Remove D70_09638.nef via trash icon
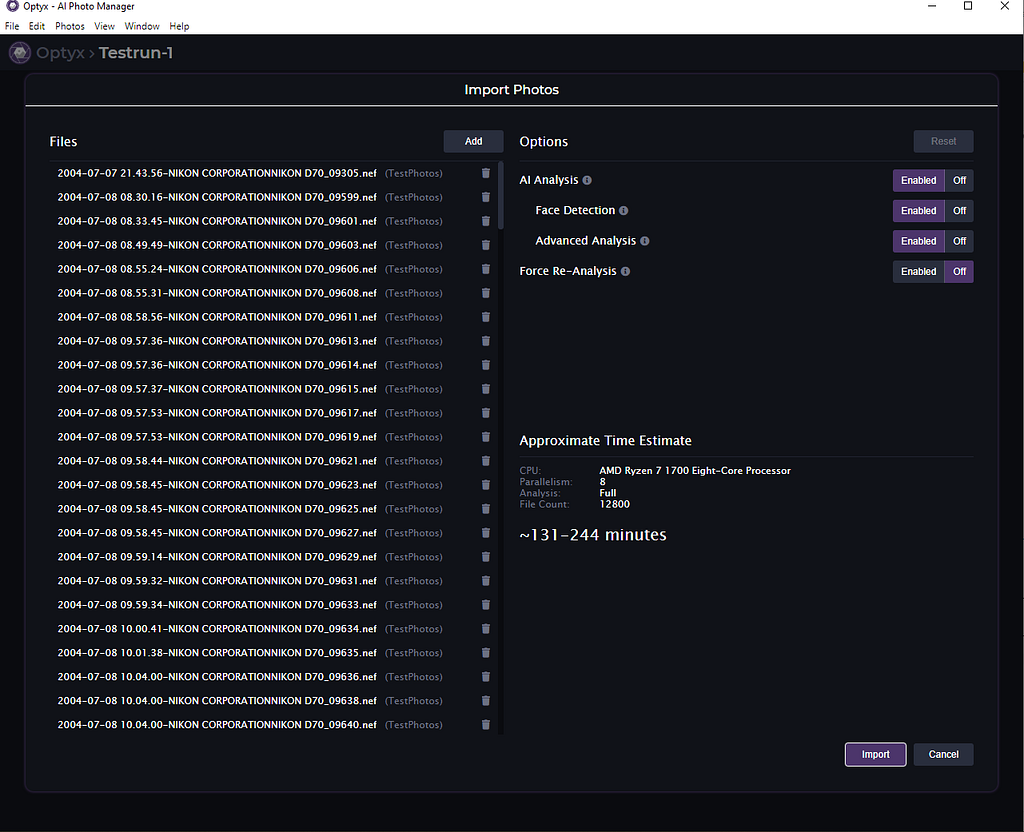 coord(485,701)
